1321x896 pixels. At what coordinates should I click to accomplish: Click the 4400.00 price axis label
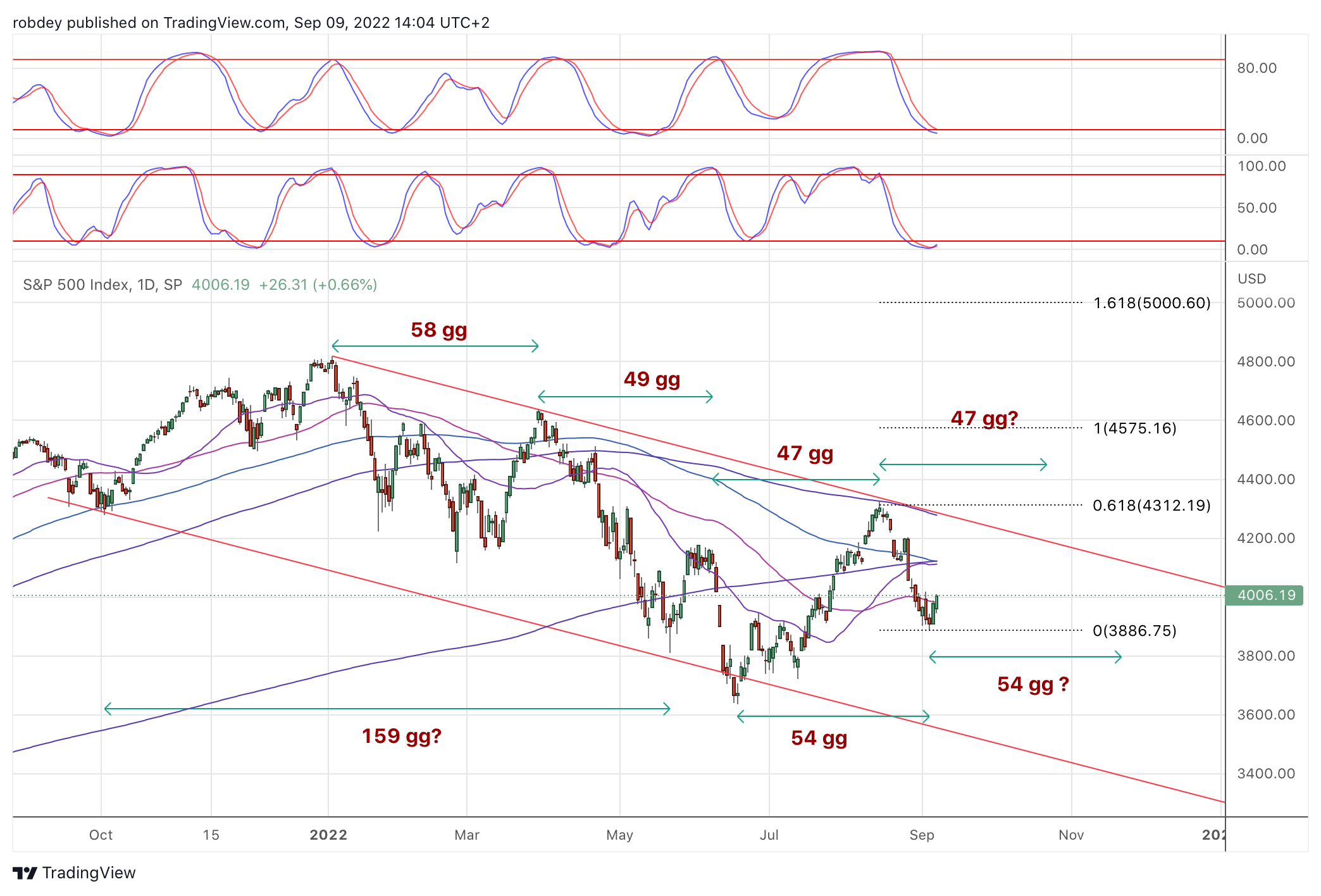pos(1267,480)
